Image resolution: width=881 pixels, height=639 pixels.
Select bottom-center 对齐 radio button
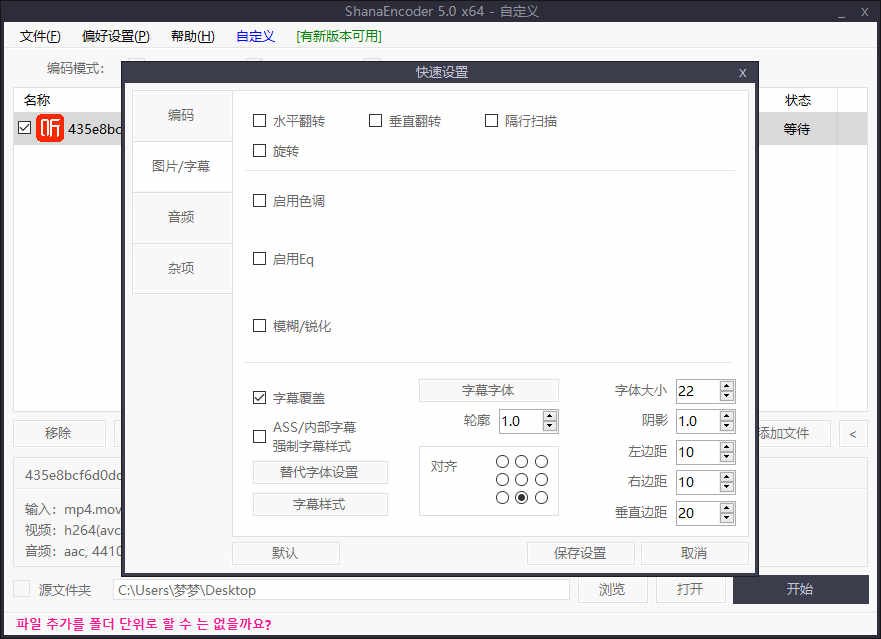coord(521,497)
